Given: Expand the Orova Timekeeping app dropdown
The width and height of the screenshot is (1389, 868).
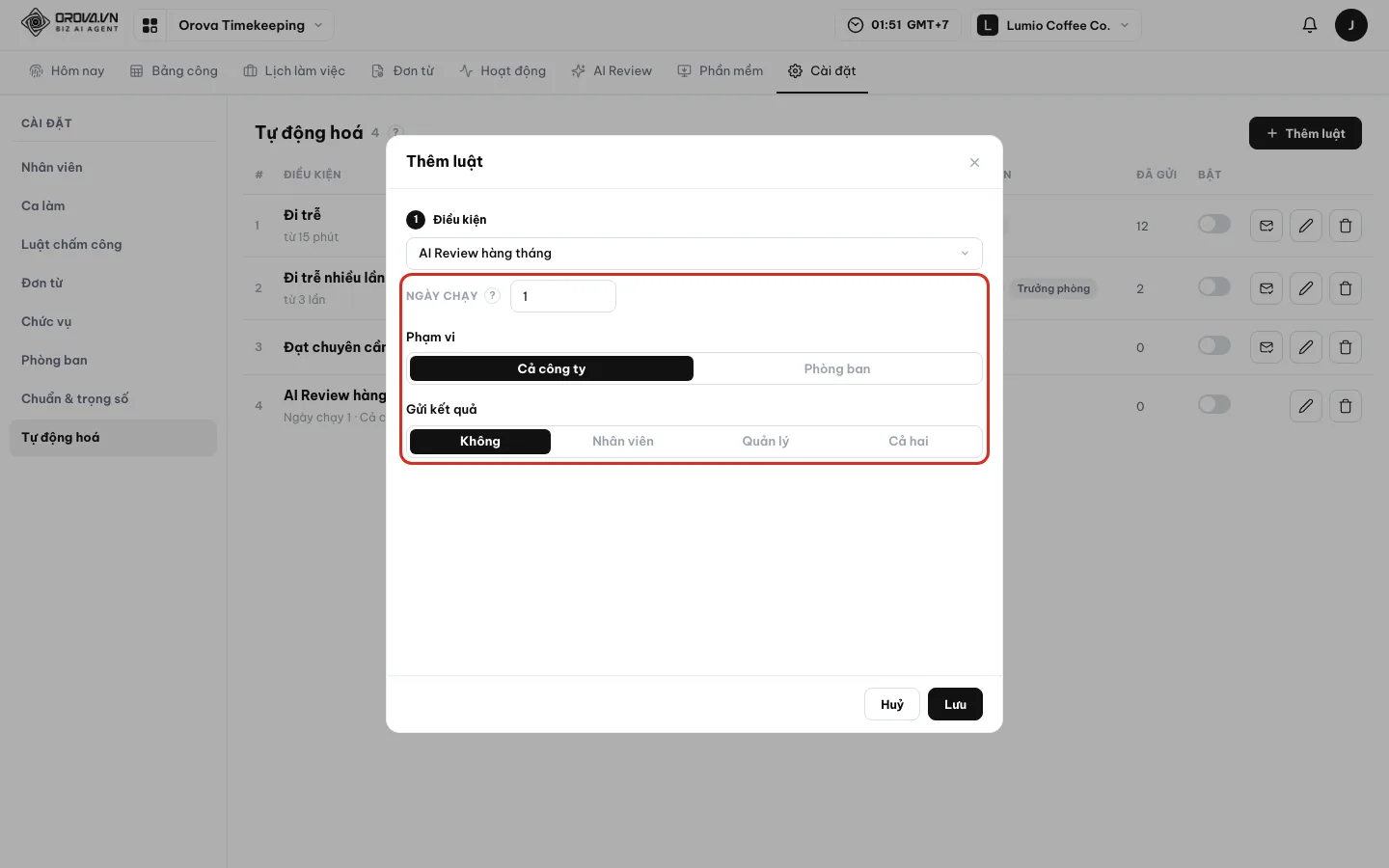Looking at the screenshot, I should pyautogui.click(x=251, y=26).
